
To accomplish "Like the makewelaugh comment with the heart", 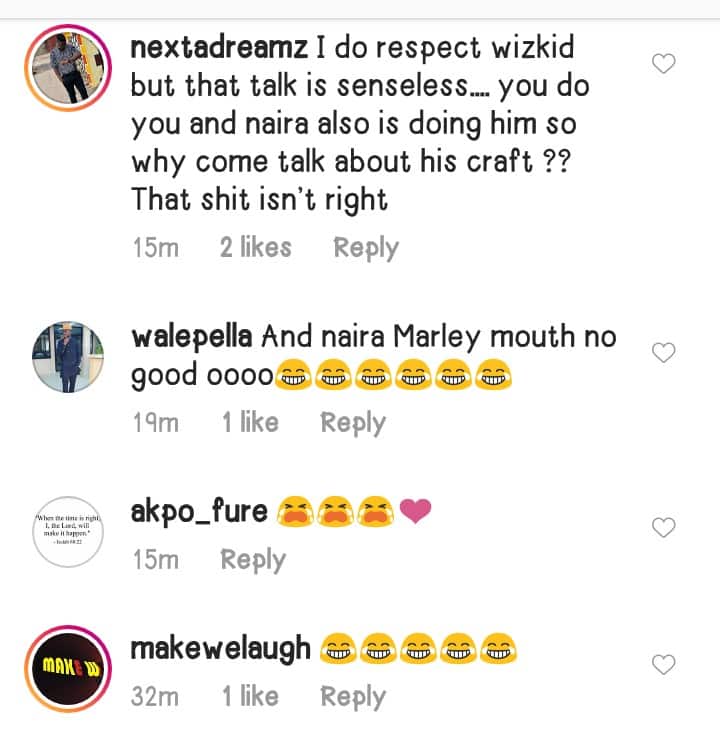I will (x=663, y=664).
